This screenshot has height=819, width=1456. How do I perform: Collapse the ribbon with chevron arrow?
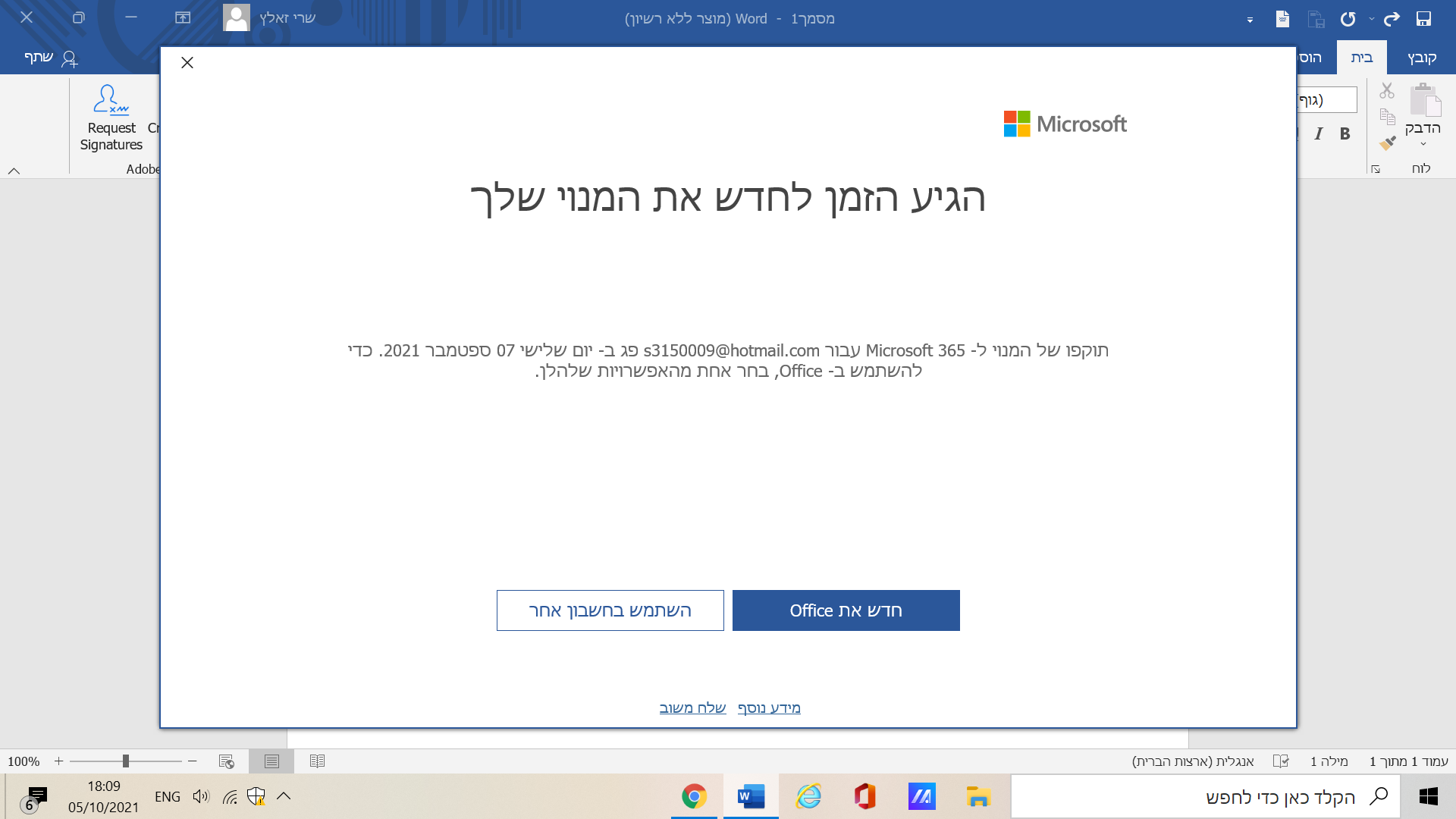[14, 171]
